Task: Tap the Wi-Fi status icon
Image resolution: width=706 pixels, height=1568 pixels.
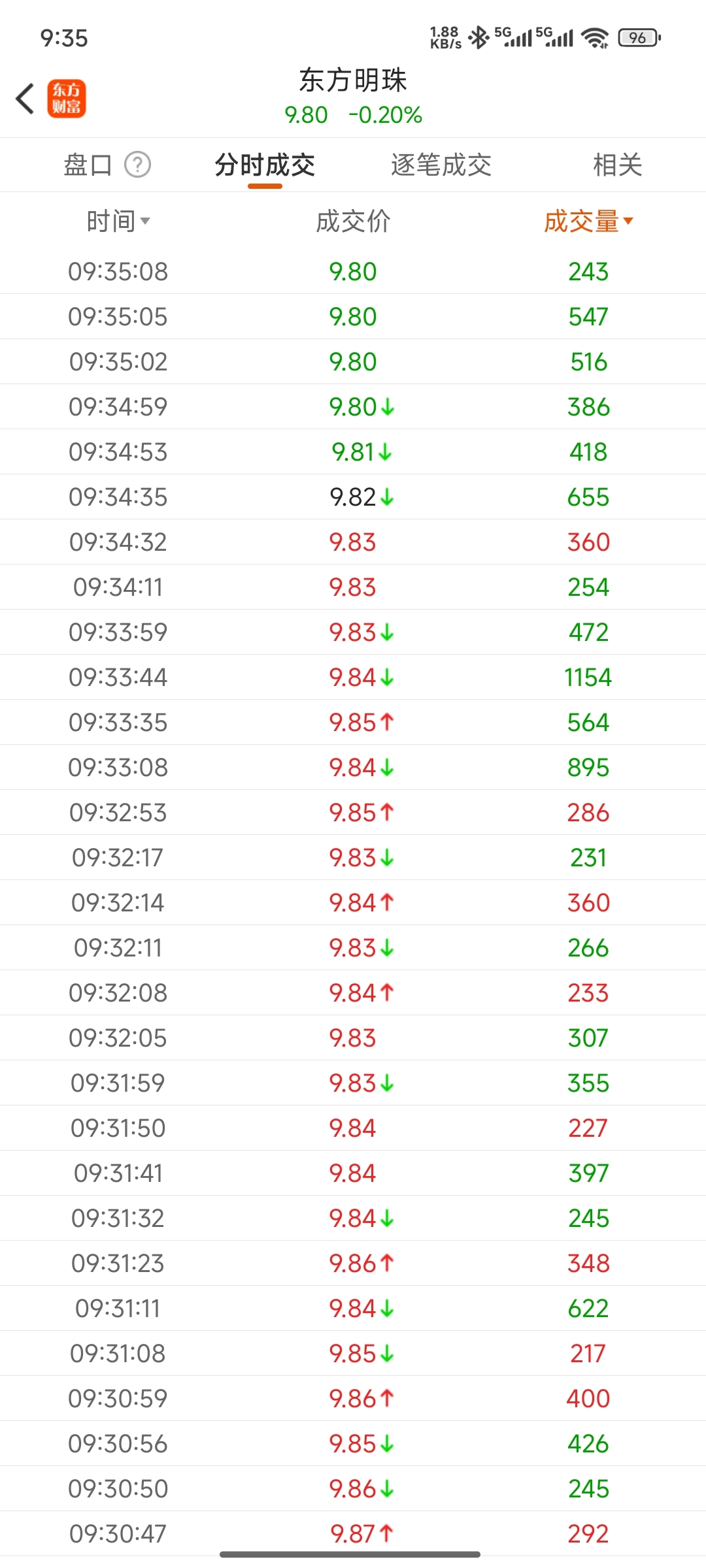Action: [595, 38]
